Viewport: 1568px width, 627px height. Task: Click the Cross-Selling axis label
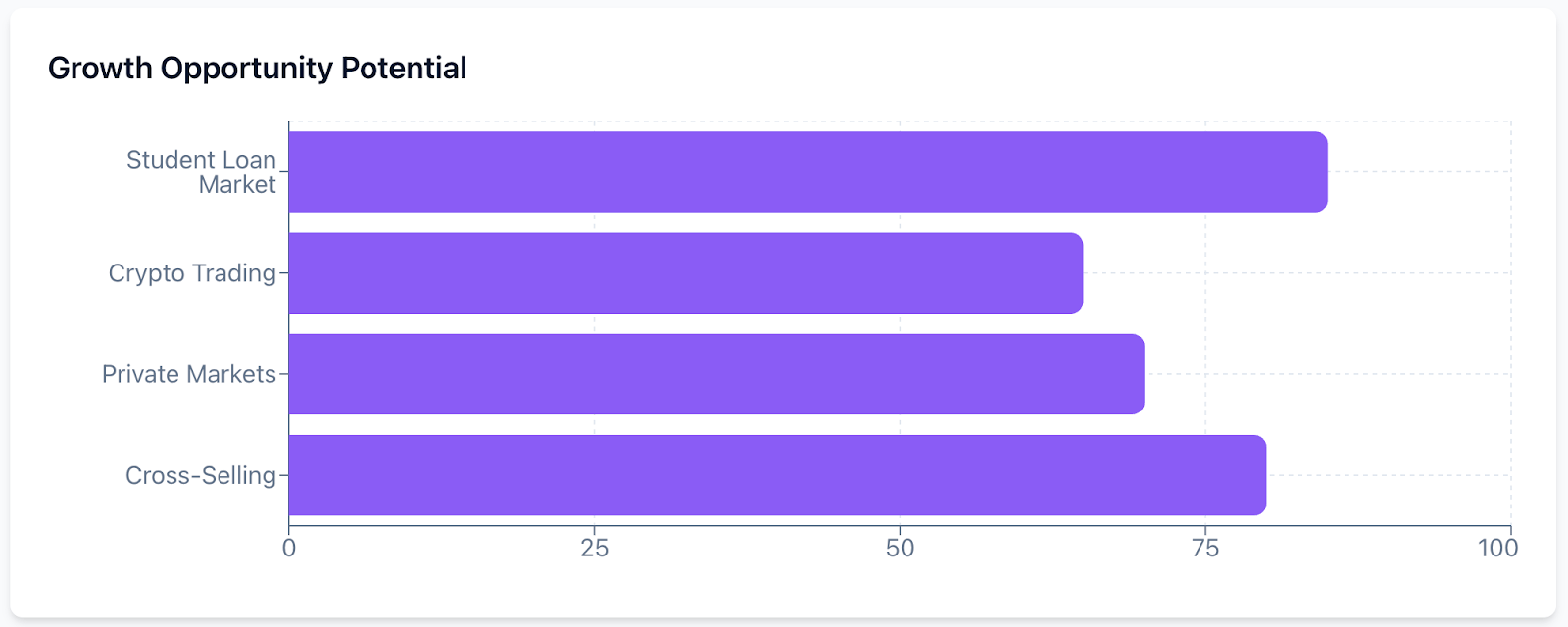(201, 475)
